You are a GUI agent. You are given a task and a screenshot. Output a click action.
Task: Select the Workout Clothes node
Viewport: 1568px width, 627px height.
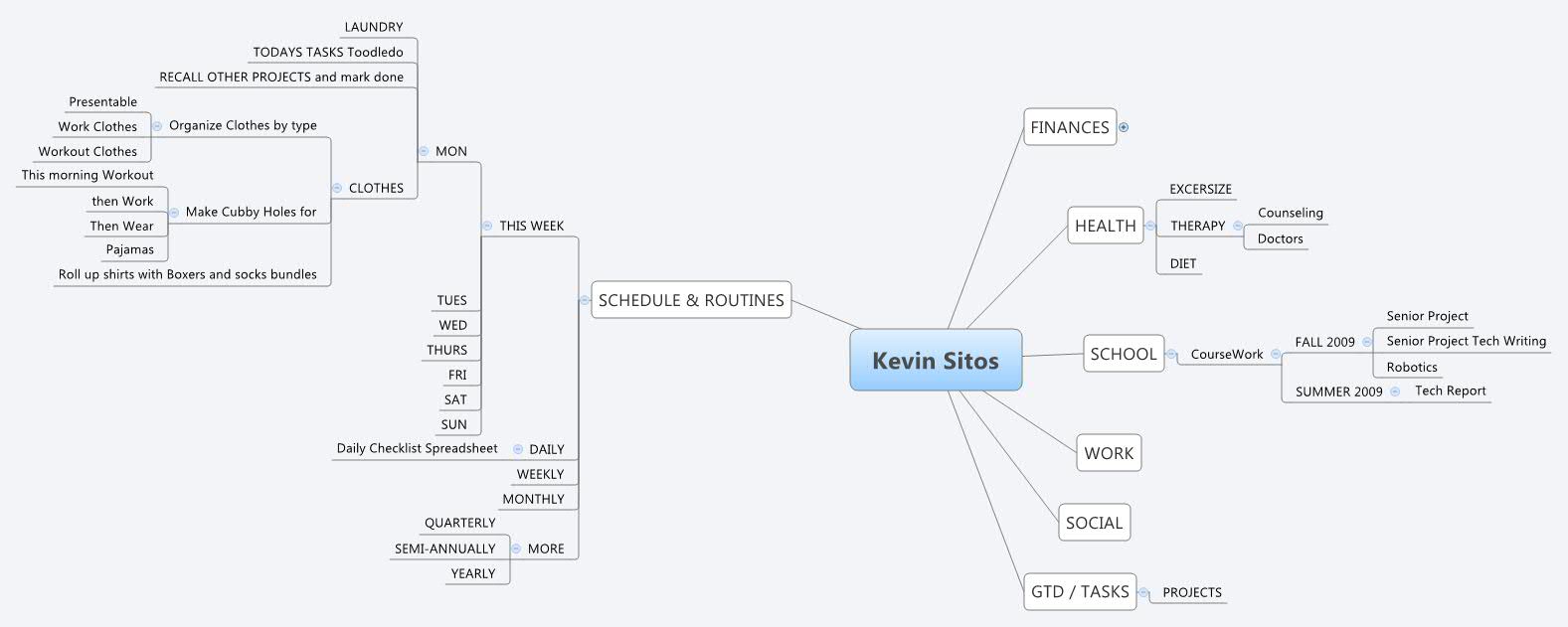point(87,151)
